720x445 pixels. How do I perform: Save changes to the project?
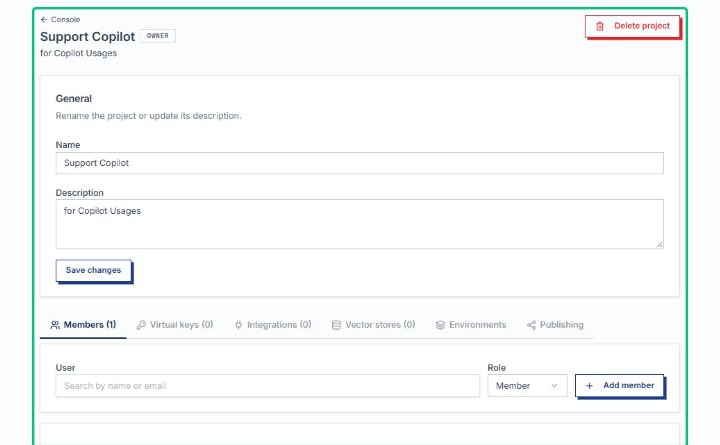click(x=94, y=270)
